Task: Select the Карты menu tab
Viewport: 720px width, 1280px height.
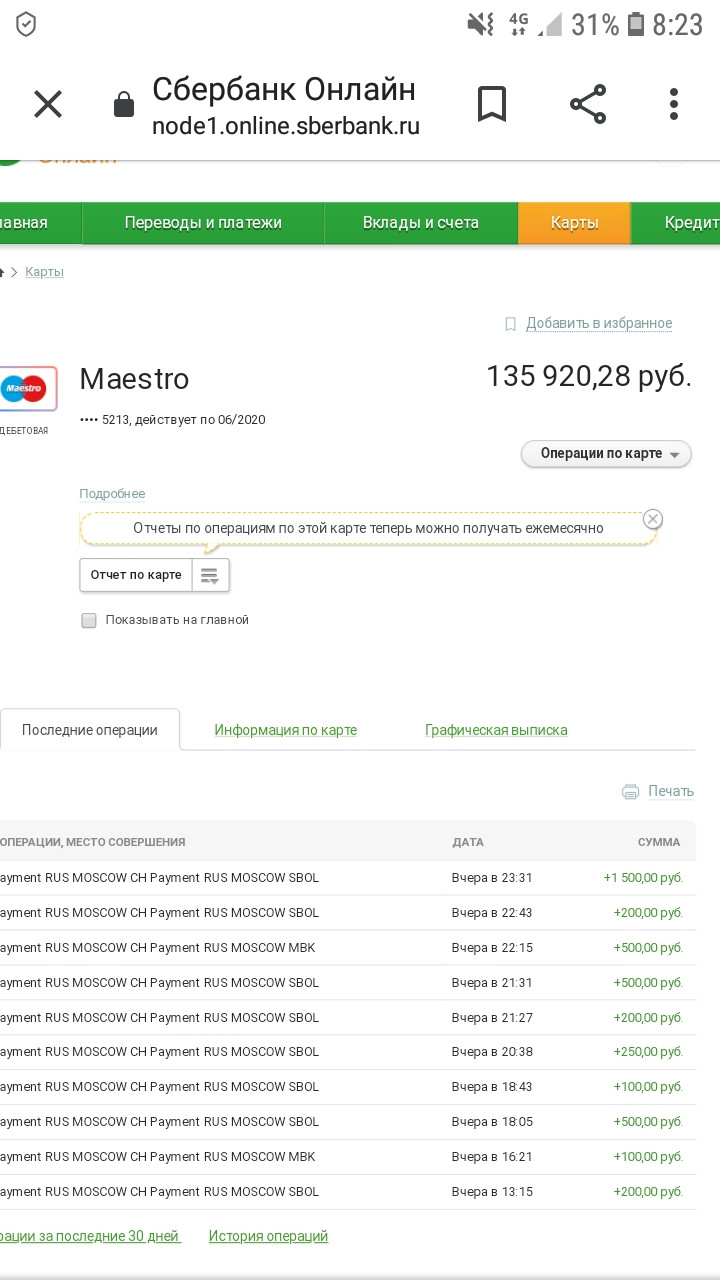Action: click(574, 223)
